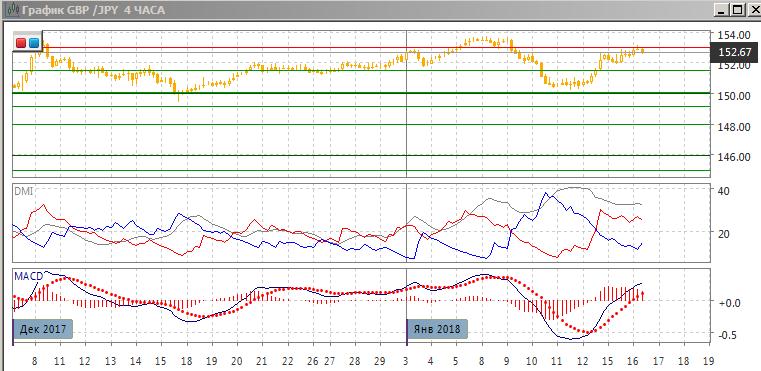This screenshot has width=761, height=371.
Task: Click the MACD scale value -0.5
Action: pos(727,336)
